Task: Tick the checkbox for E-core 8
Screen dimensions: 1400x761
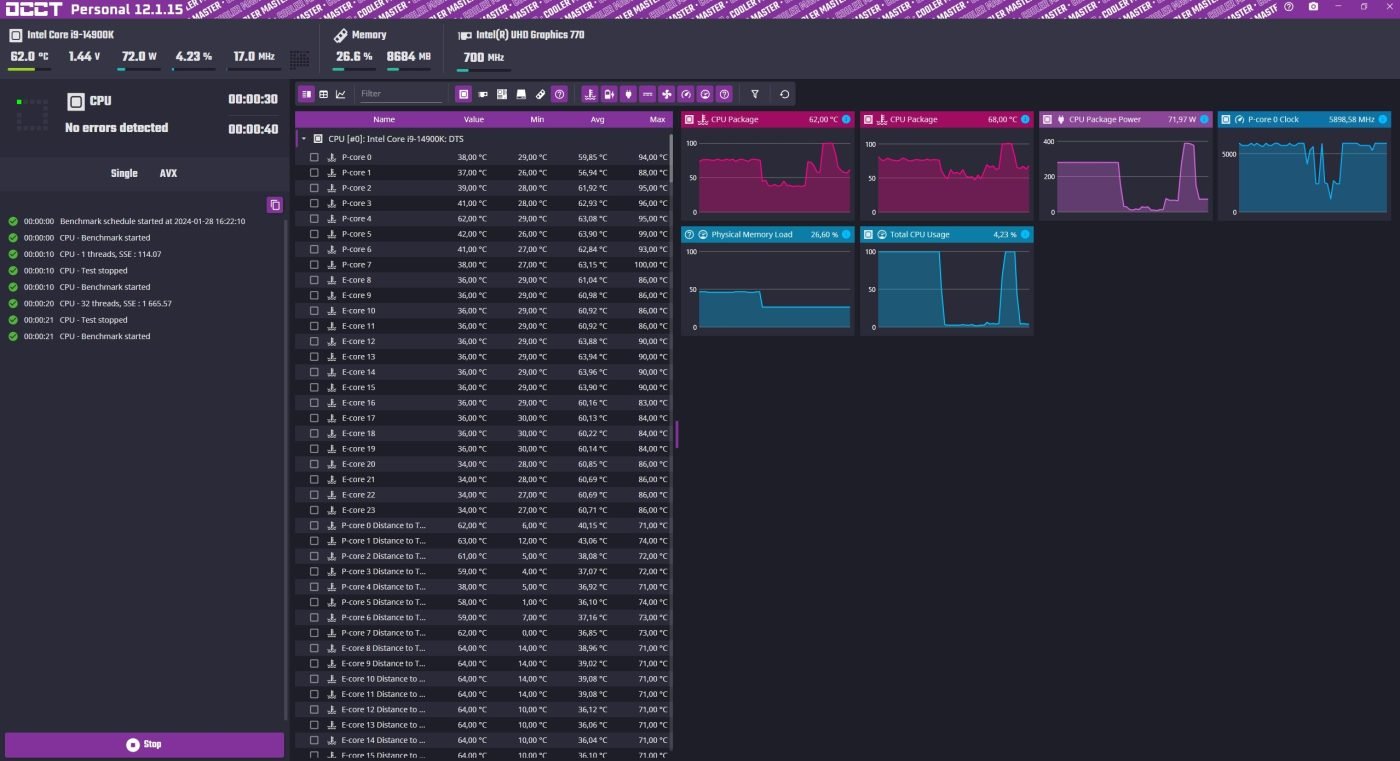Action: click(314, 280)
